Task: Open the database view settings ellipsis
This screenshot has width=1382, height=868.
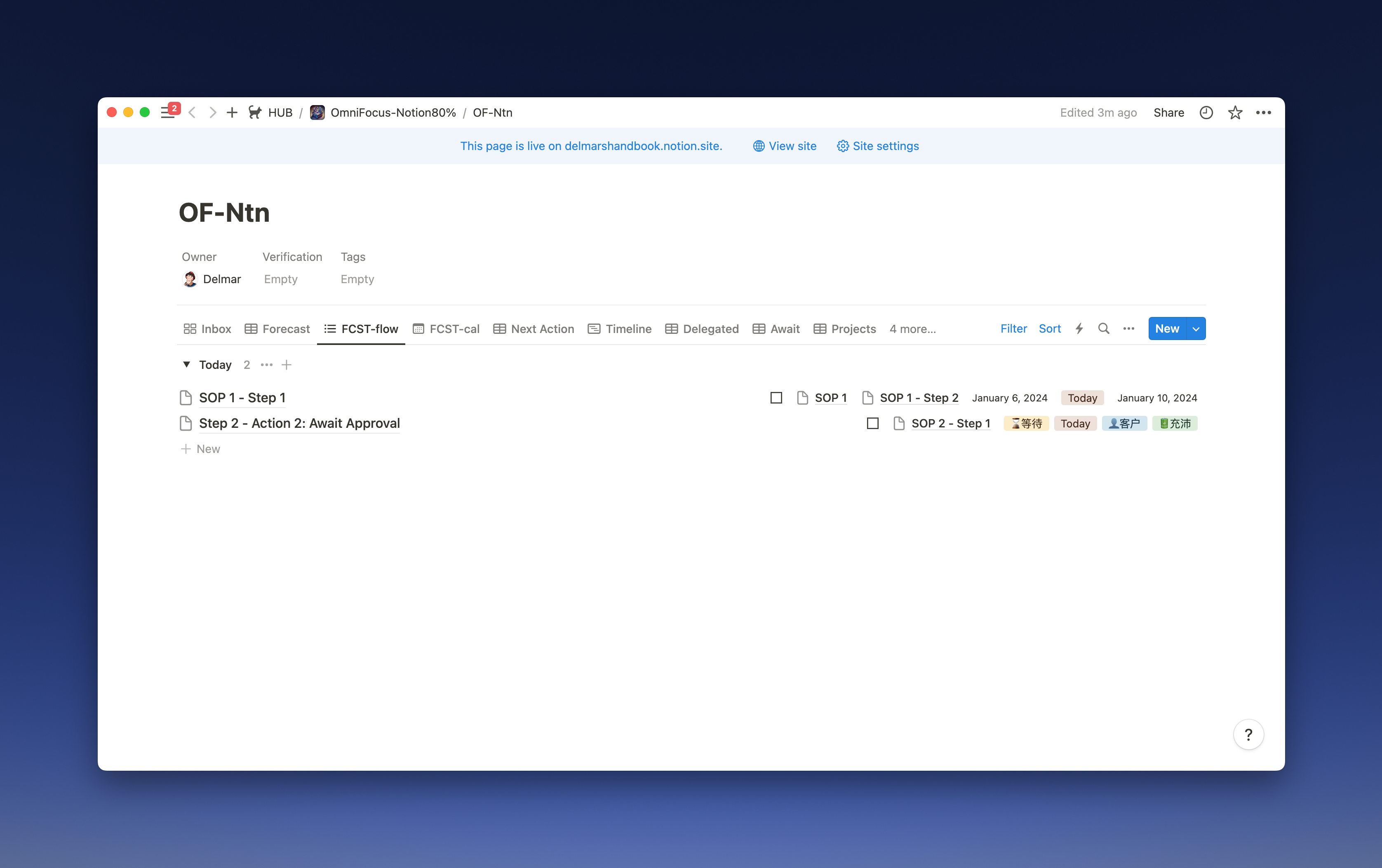Action: click(1128, 329)
